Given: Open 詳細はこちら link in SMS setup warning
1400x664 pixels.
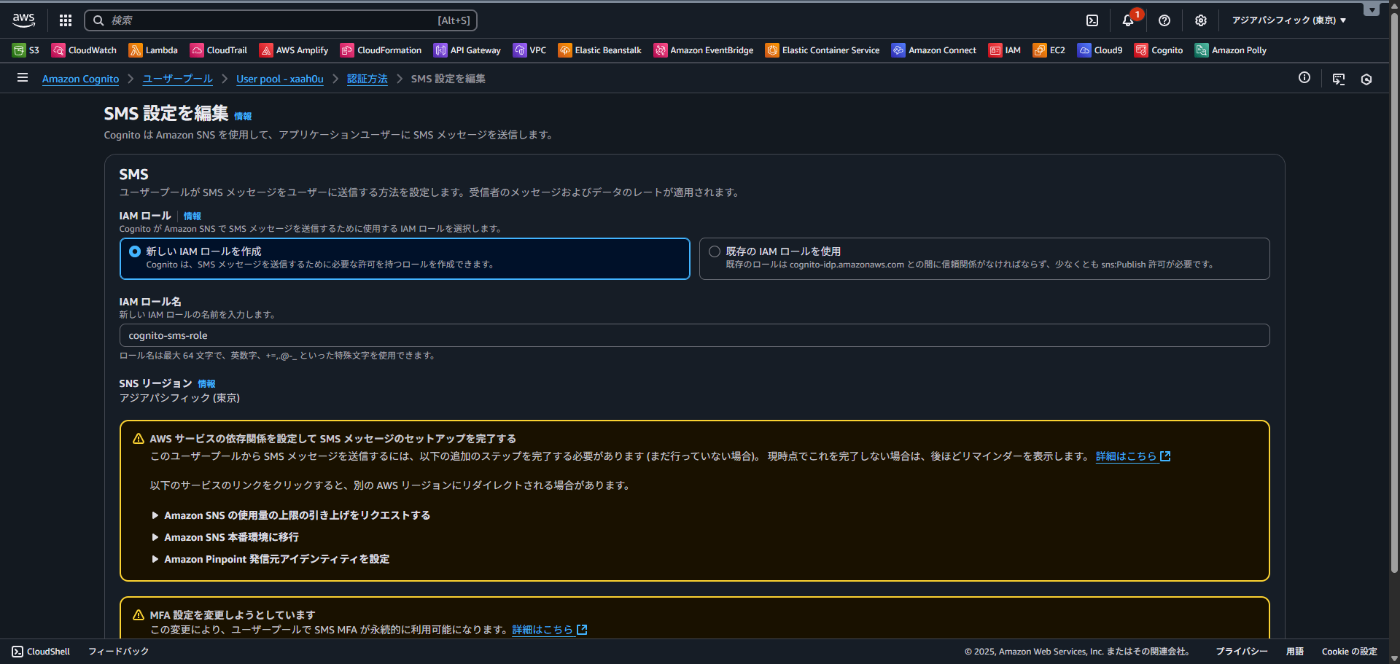Looking at the screenshot, I should [1133, 456].
